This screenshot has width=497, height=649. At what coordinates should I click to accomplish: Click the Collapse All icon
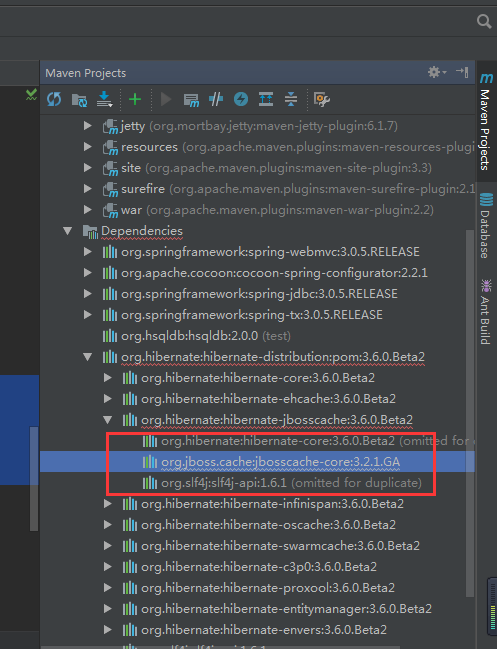pos(291,99)
